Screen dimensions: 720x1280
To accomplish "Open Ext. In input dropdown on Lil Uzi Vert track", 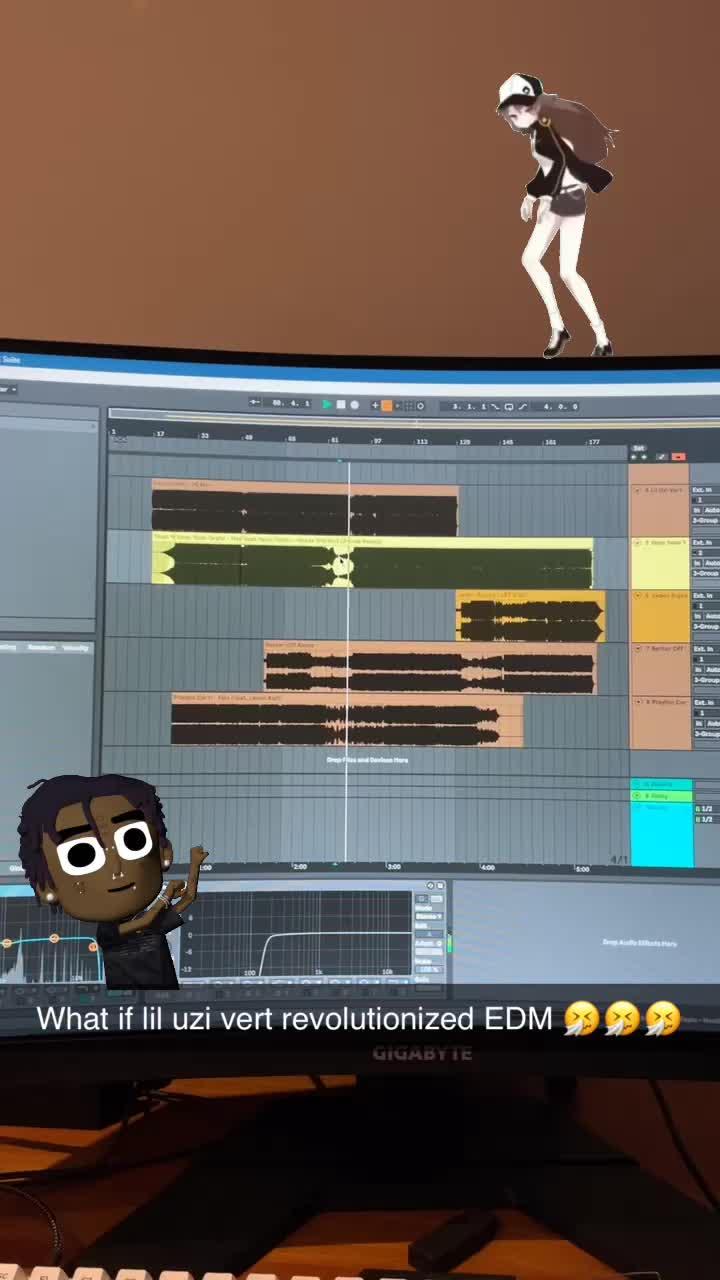I will pos(706,490).
